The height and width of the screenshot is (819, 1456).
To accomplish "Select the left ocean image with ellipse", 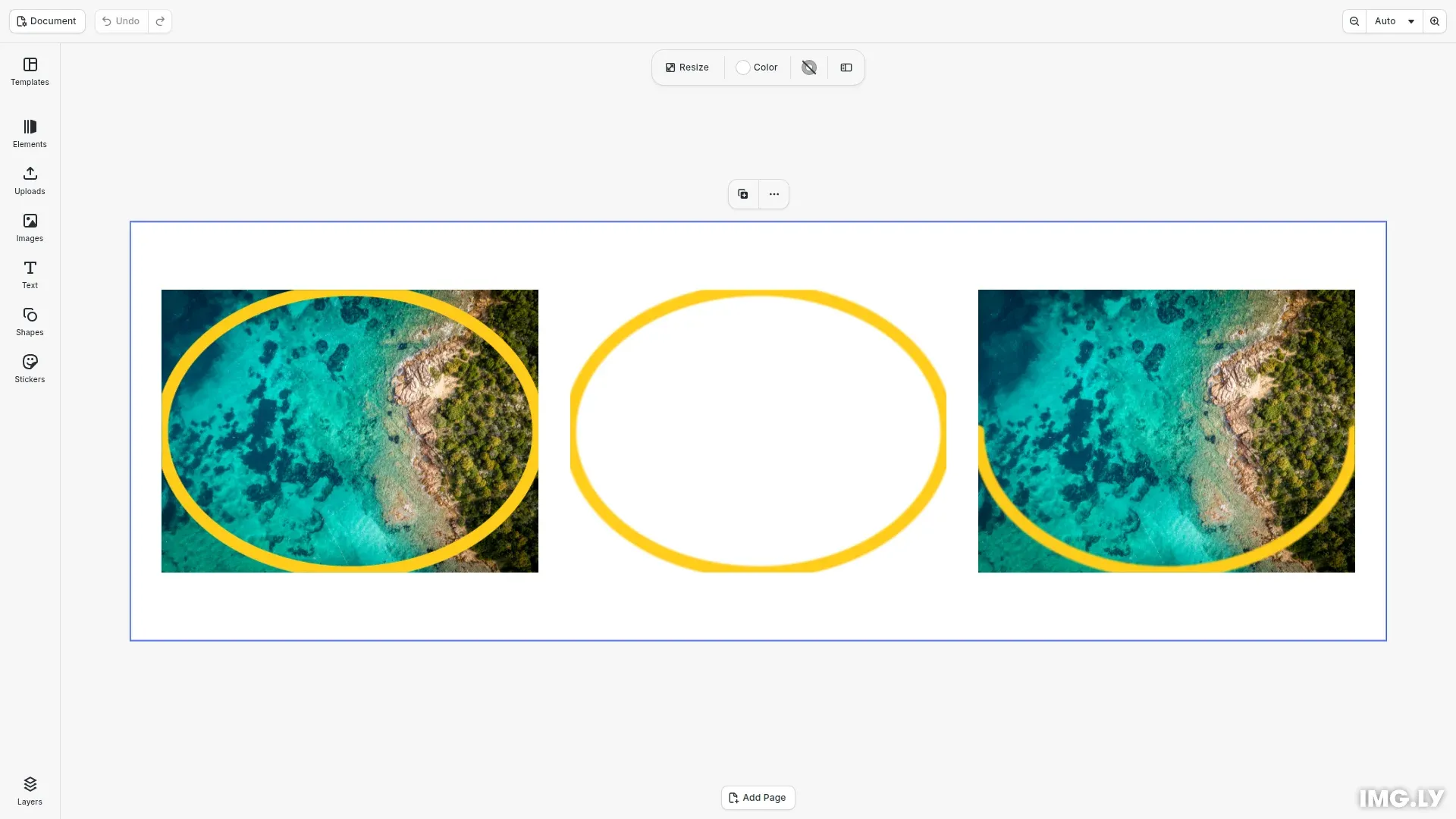I will (x=350, y=431).
